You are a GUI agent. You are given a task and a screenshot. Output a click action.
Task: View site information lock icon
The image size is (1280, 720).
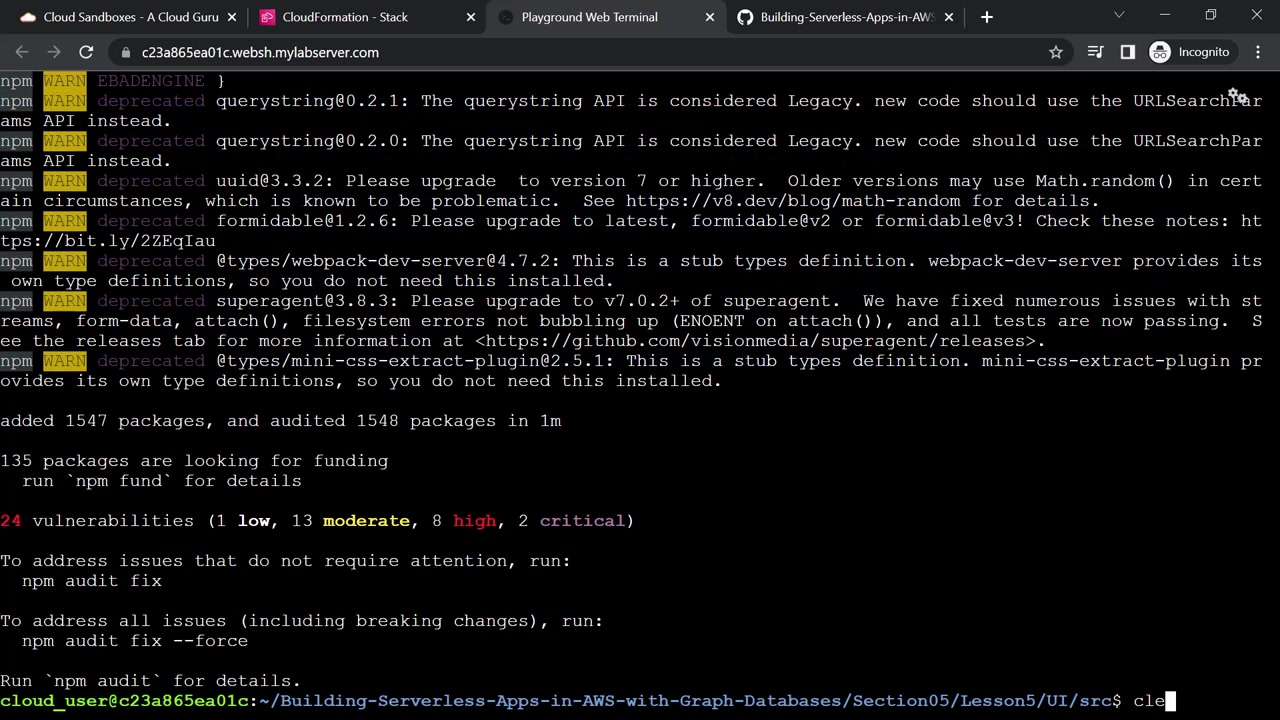[124, 52]
